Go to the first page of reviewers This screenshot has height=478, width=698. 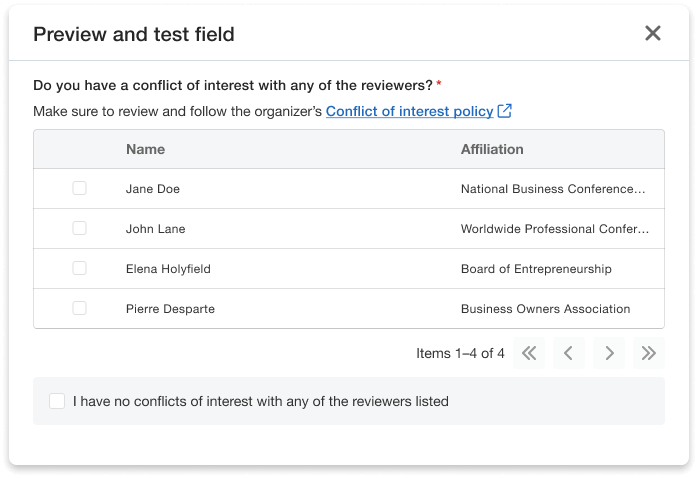(x=529, y=353)
